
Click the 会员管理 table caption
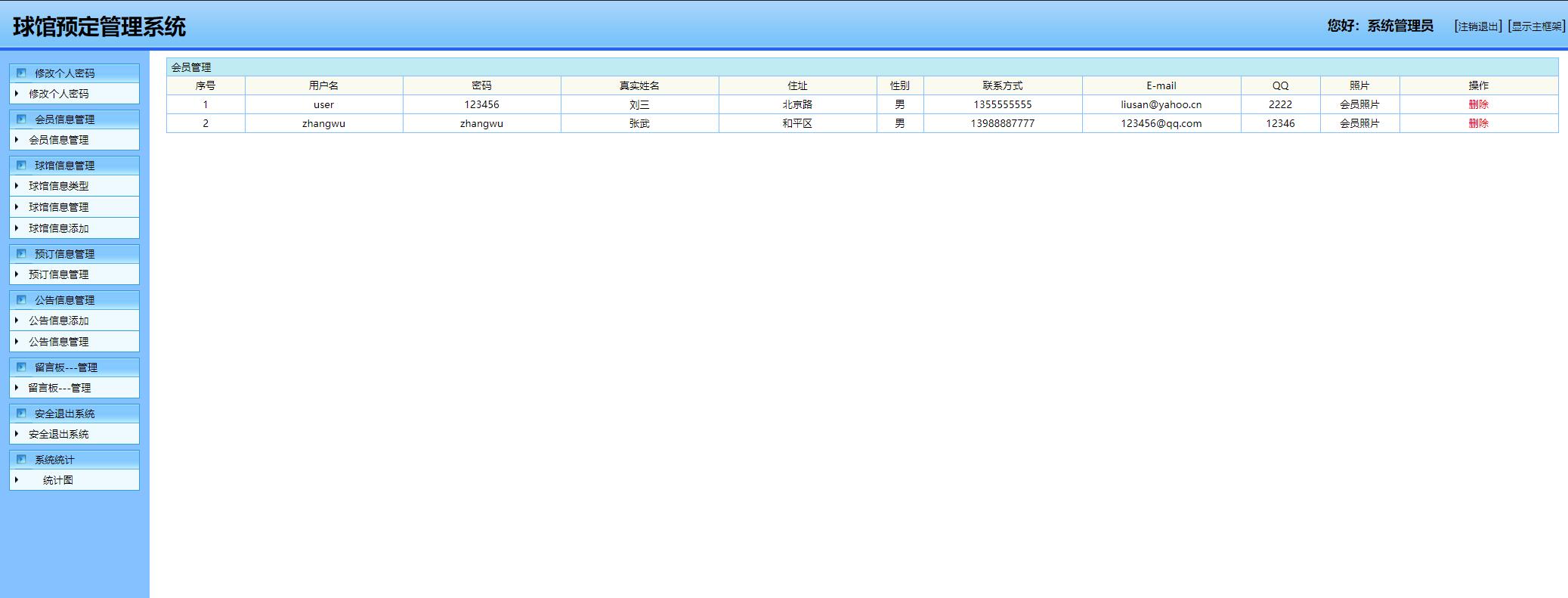click(191, 67)
